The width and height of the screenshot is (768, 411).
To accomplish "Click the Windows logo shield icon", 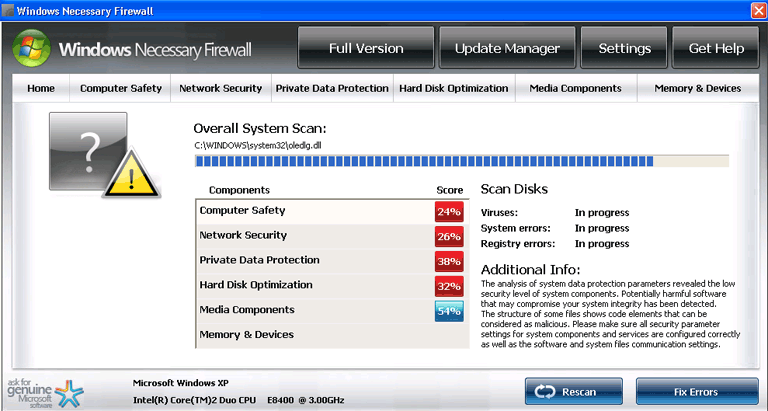I will [32, 49].
